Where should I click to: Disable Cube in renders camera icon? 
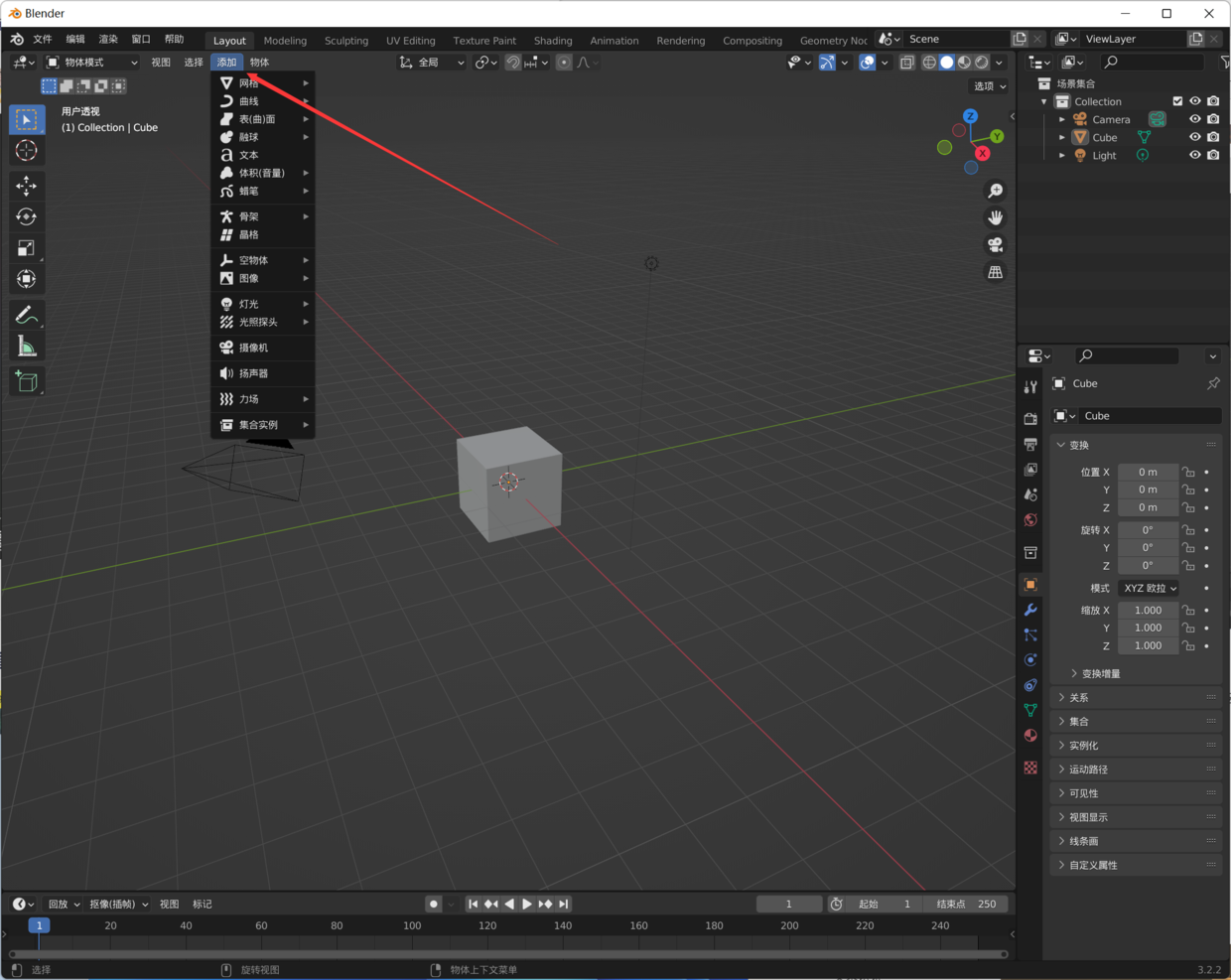click(1213, 137)
